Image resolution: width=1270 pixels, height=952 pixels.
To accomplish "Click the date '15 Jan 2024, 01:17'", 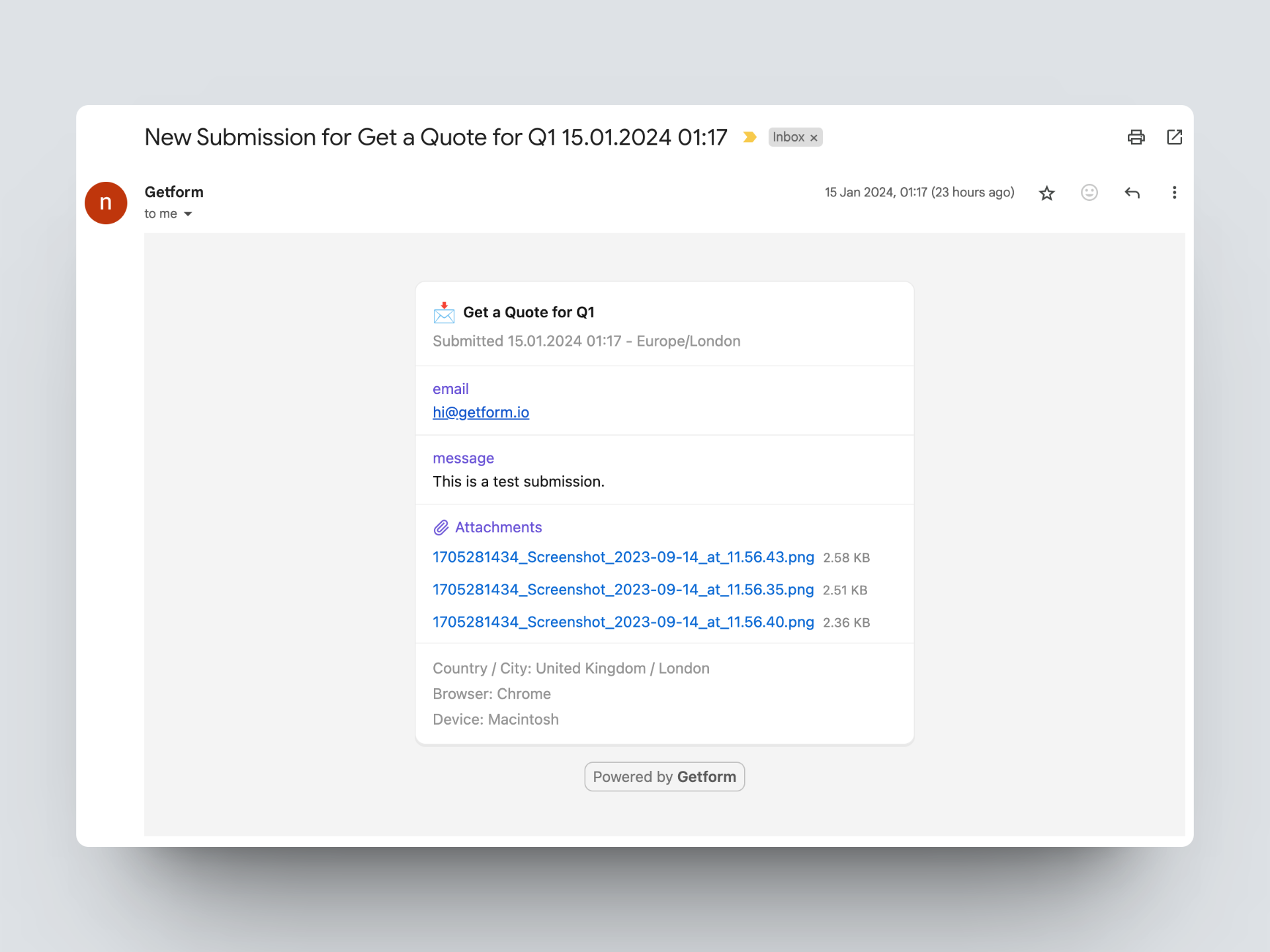I will 876,192.
